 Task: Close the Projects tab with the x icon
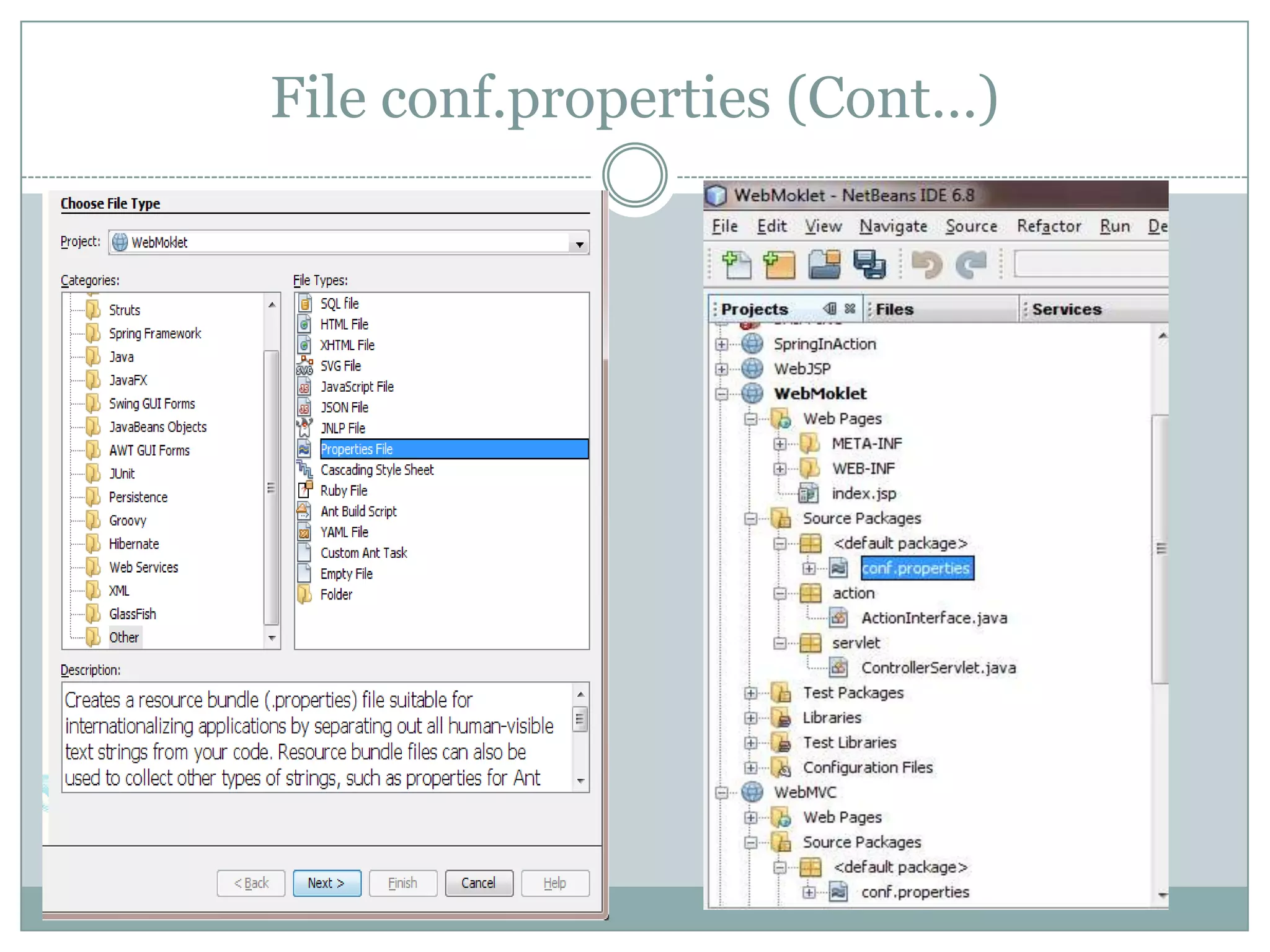pos(850,308)
